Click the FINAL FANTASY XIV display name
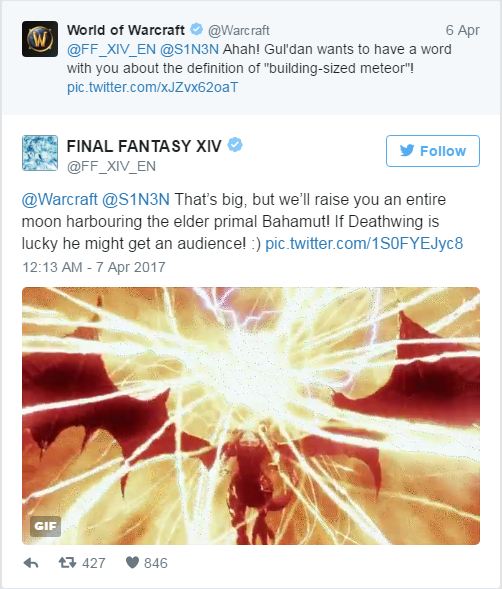 click(x=144, y=146)
